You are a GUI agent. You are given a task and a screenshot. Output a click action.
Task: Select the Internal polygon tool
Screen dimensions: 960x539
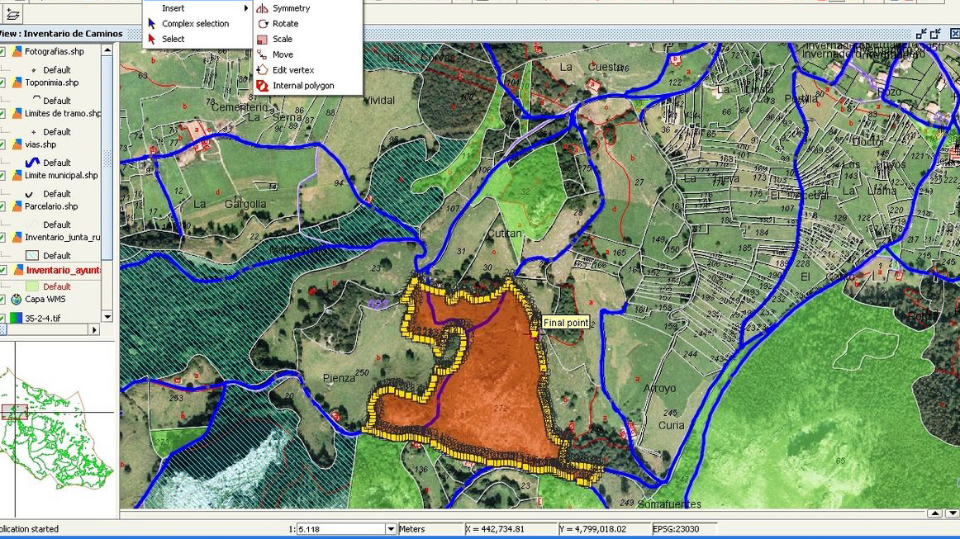coord(302,86)
